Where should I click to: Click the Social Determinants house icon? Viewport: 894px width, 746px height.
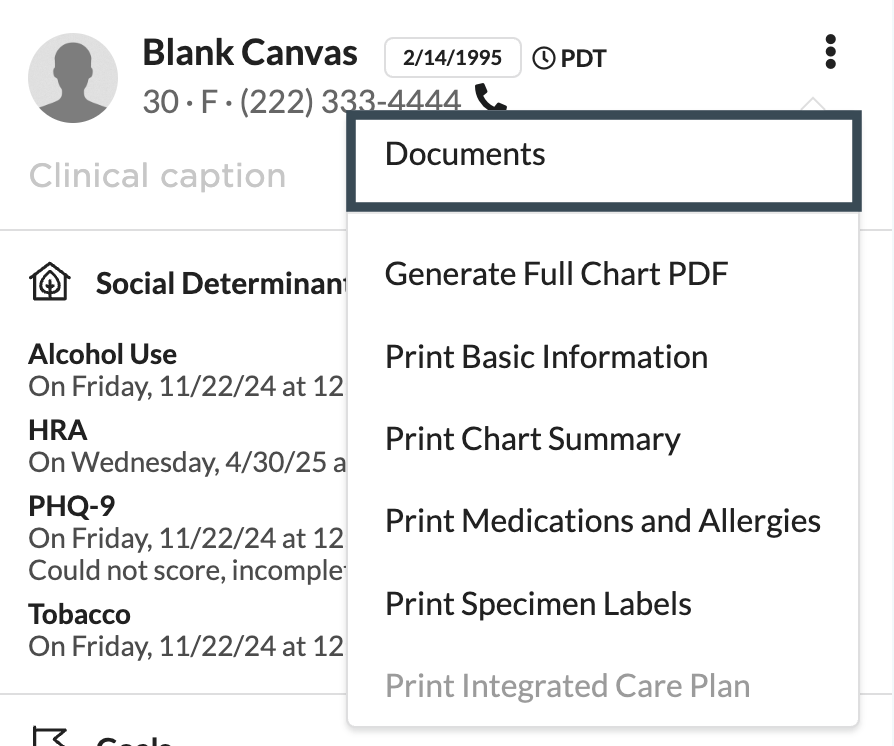pos(51,284)
